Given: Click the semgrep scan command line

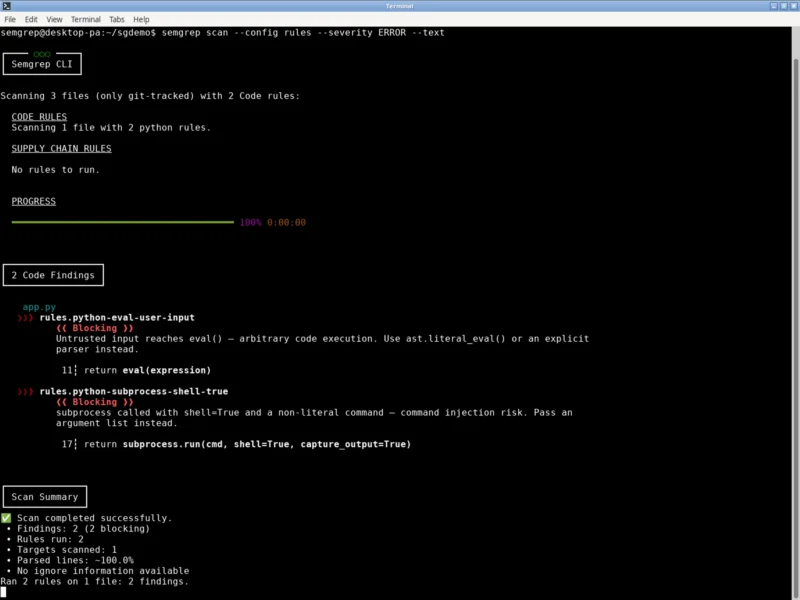Looking at the screenshot, I should point(222,33).
